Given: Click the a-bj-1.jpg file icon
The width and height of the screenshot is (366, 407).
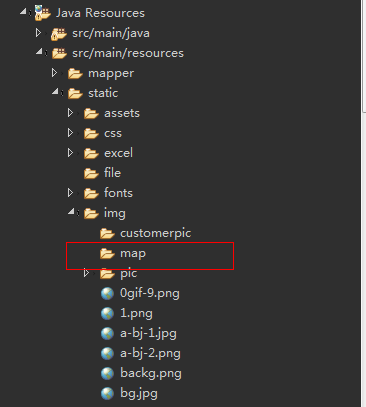Looking at the screenshot, I should [x=107, y=333].
